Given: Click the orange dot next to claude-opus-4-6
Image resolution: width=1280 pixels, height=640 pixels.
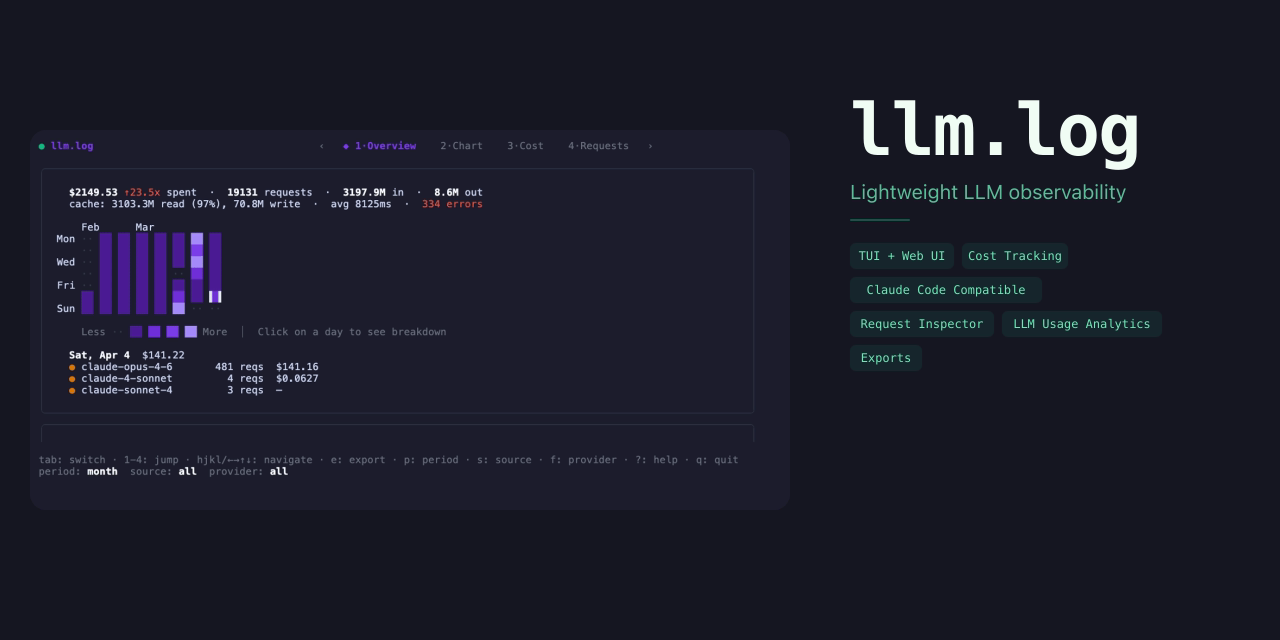Looking at the screenshot, I should point(70,367).
